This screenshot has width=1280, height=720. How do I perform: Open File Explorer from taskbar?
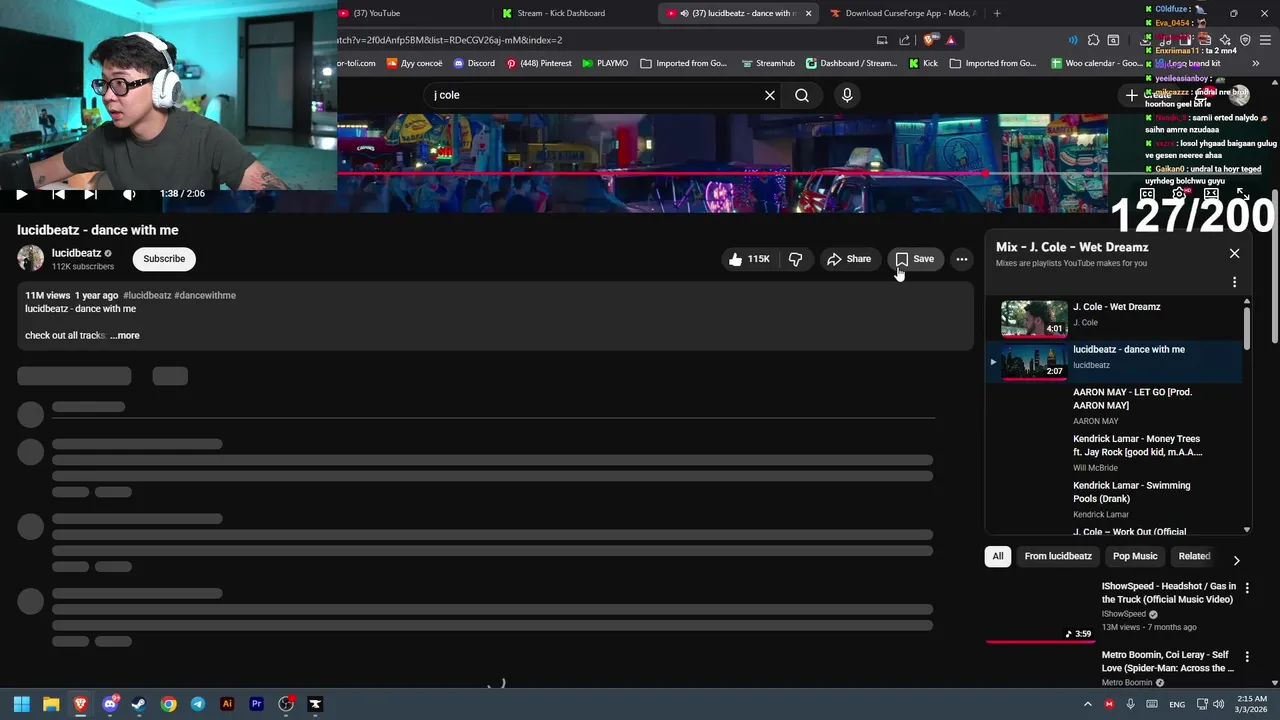pos(51,704)
